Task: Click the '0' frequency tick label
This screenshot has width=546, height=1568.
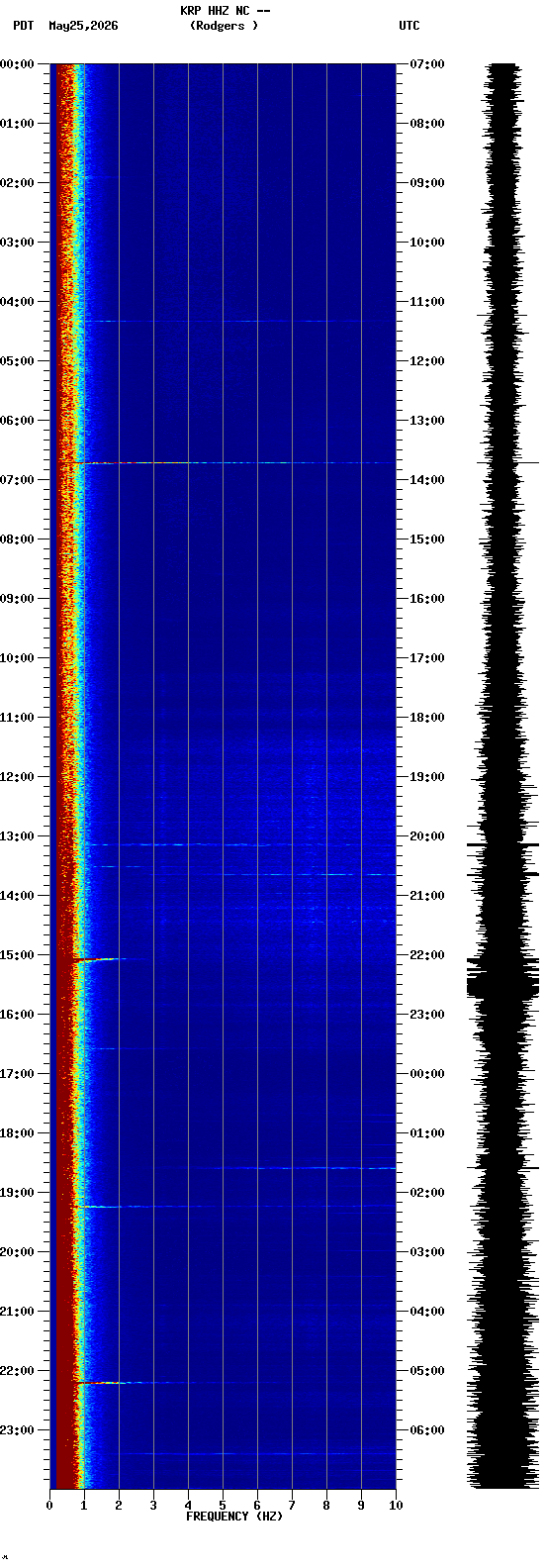Action: coord(49,1506)
